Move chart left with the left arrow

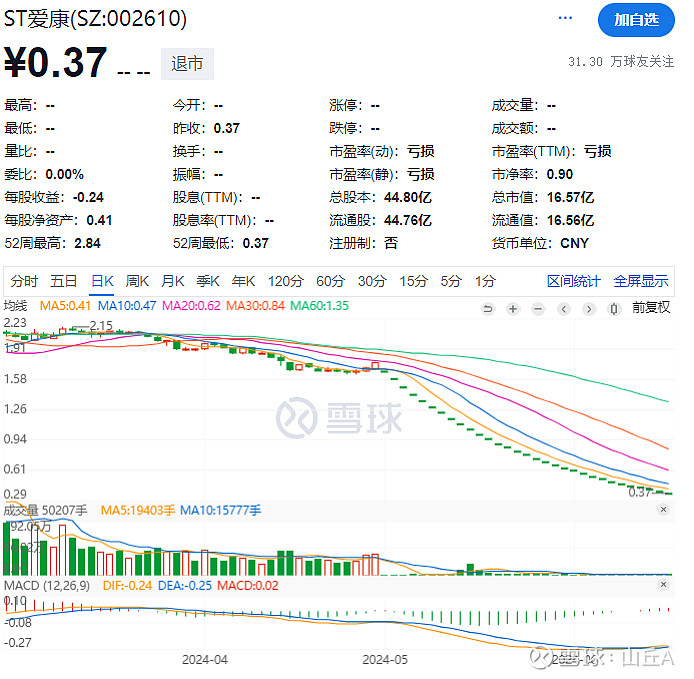[x=563, y=309]
